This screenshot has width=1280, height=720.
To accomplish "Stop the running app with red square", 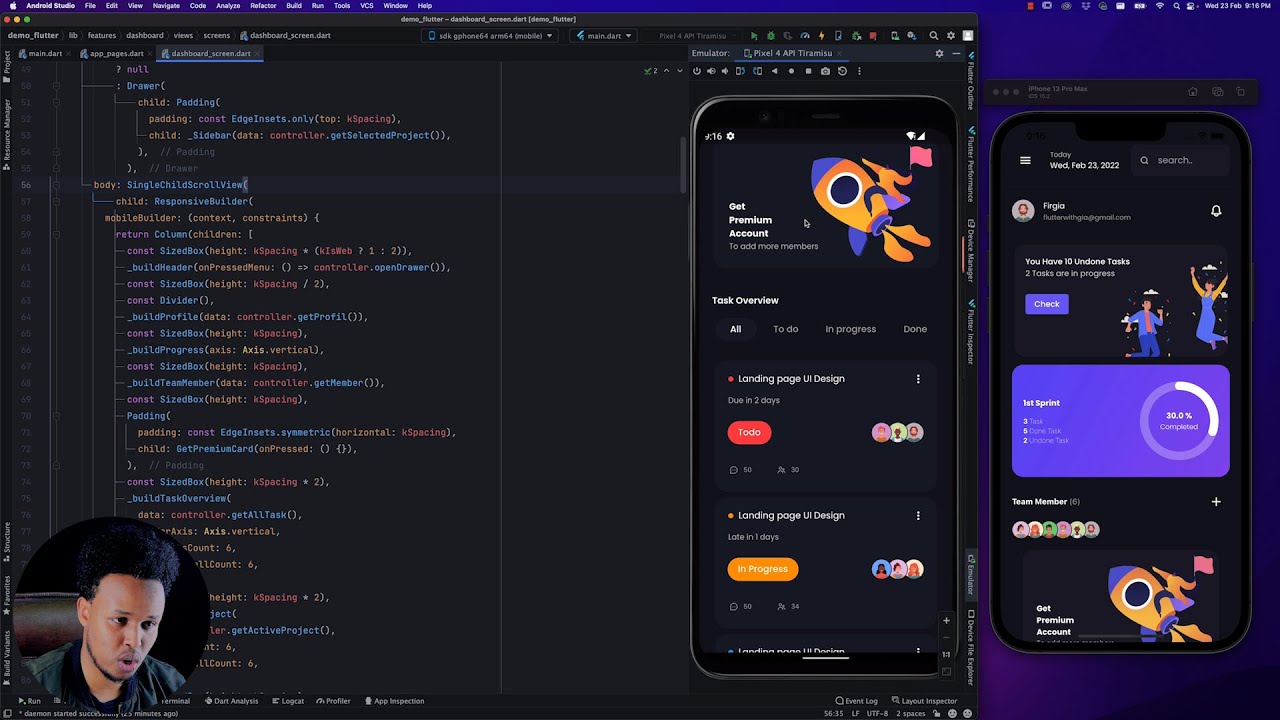I will (x=872, y=36).
